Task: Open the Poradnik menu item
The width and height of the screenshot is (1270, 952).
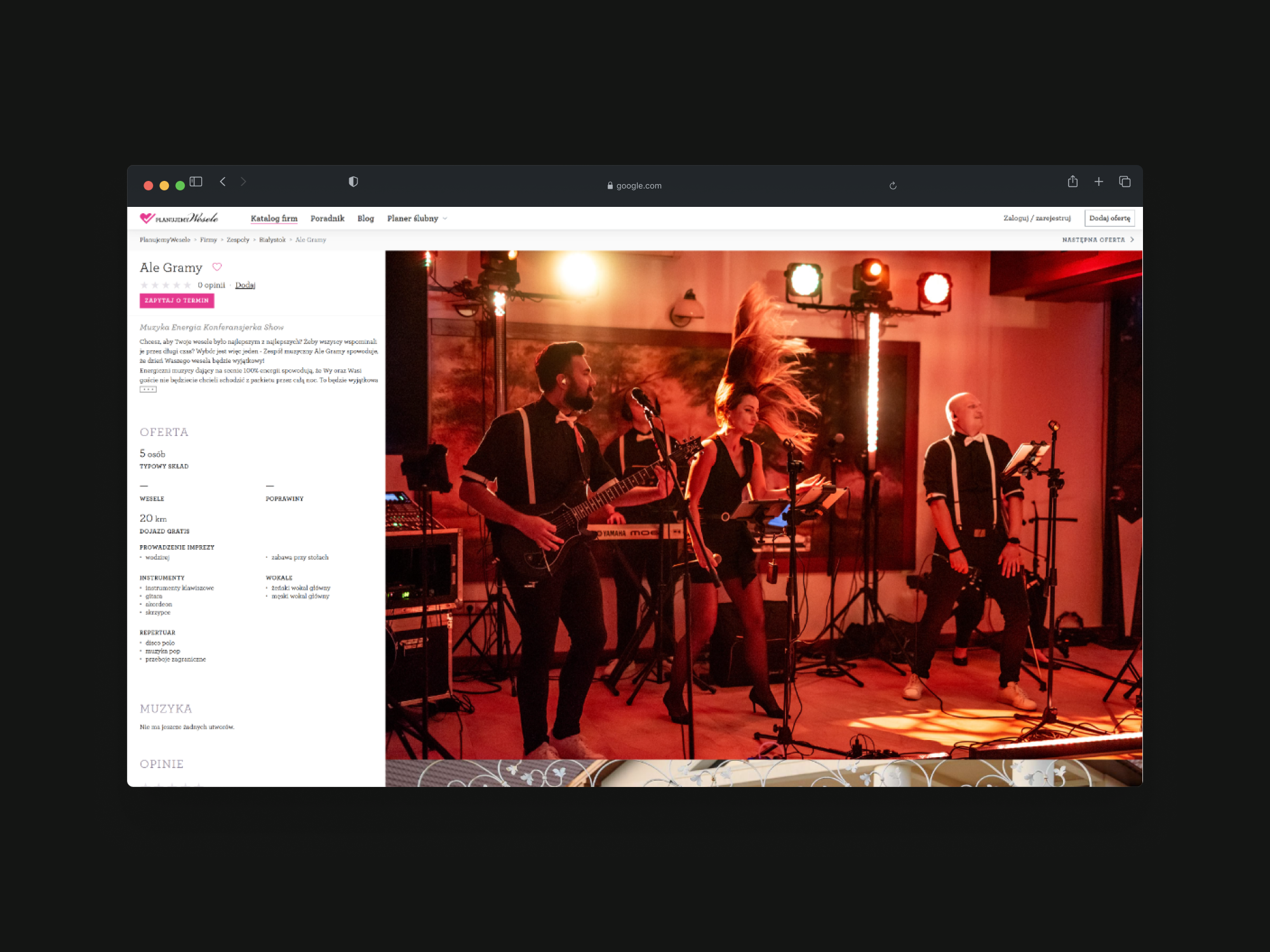Action: [x=327, y=218]
